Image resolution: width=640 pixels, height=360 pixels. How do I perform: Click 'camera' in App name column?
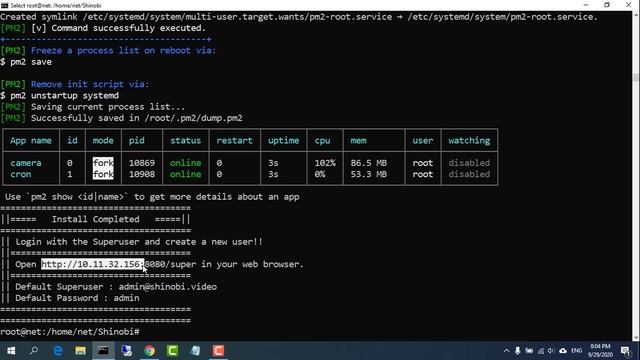pyautogui.click(x=26, y=163)
